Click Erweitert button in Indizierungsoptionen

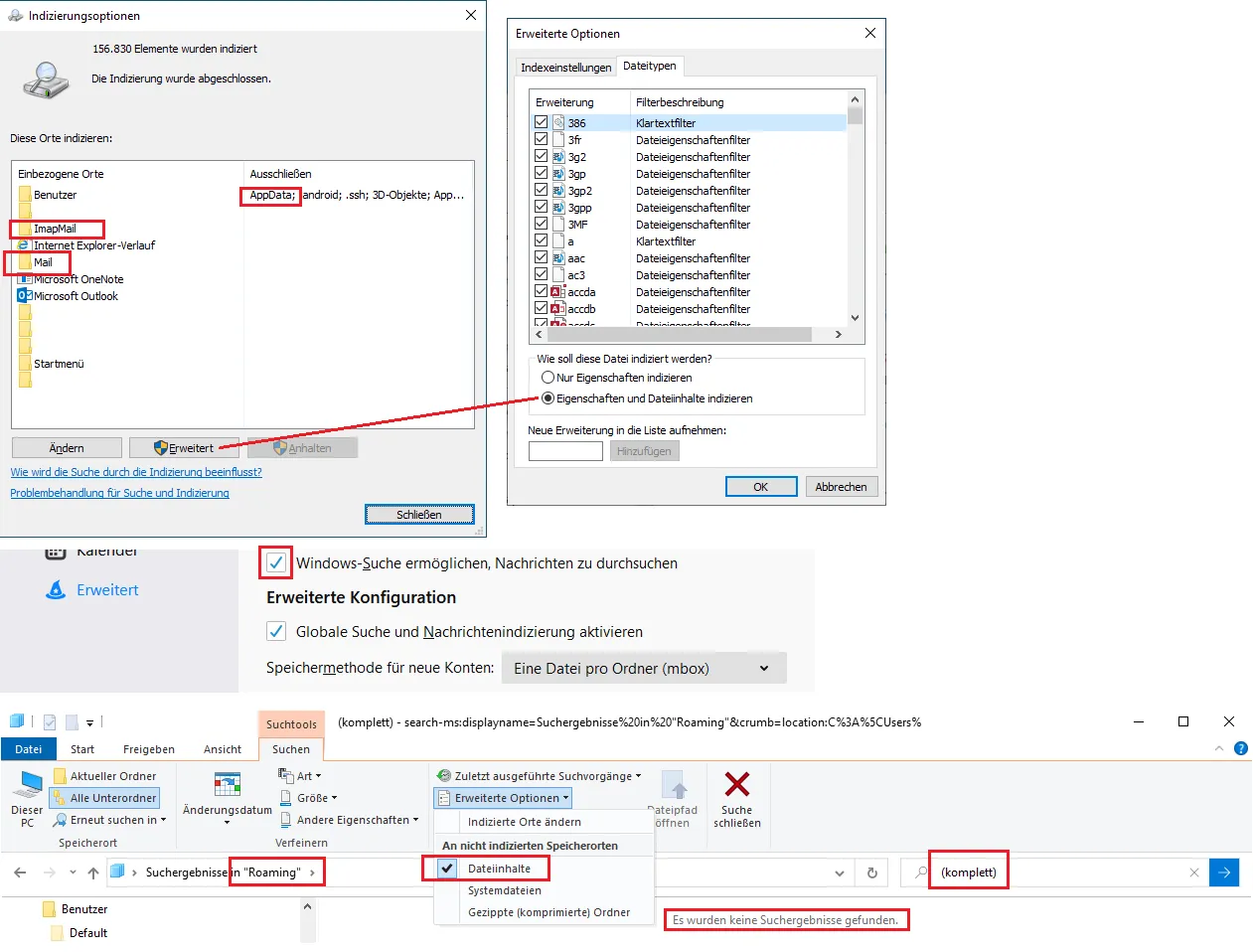tap(184, 448)
